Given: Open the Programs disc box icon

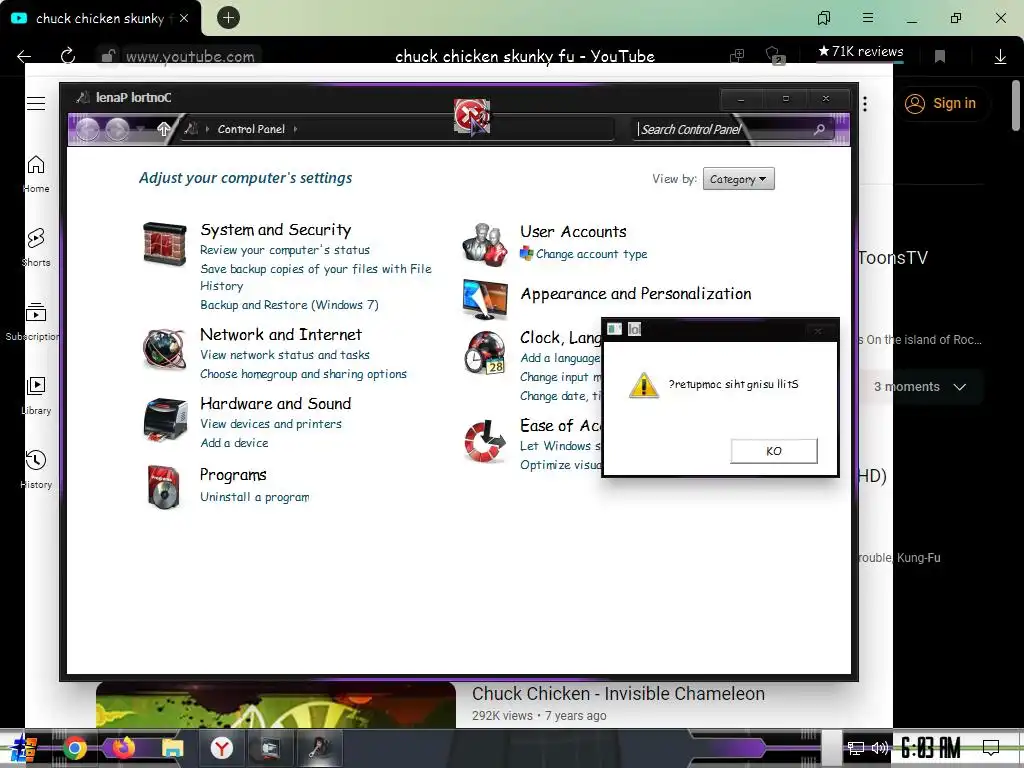Looking at the screenshot, I should [x=163, y=487].
